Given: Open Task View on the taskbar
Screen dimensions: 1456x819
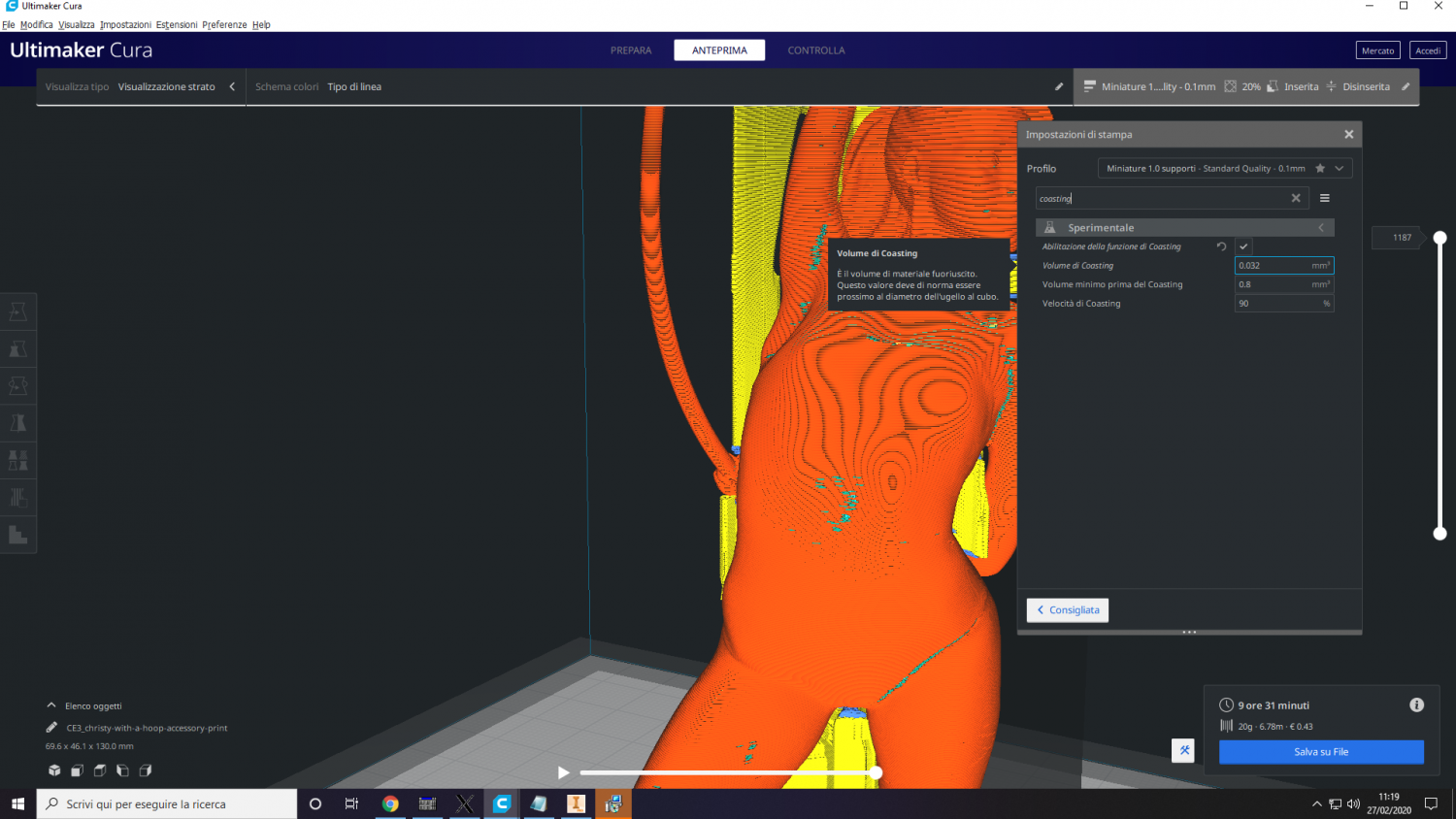Looking at the screenshot, I should click(x=351, y=803).
